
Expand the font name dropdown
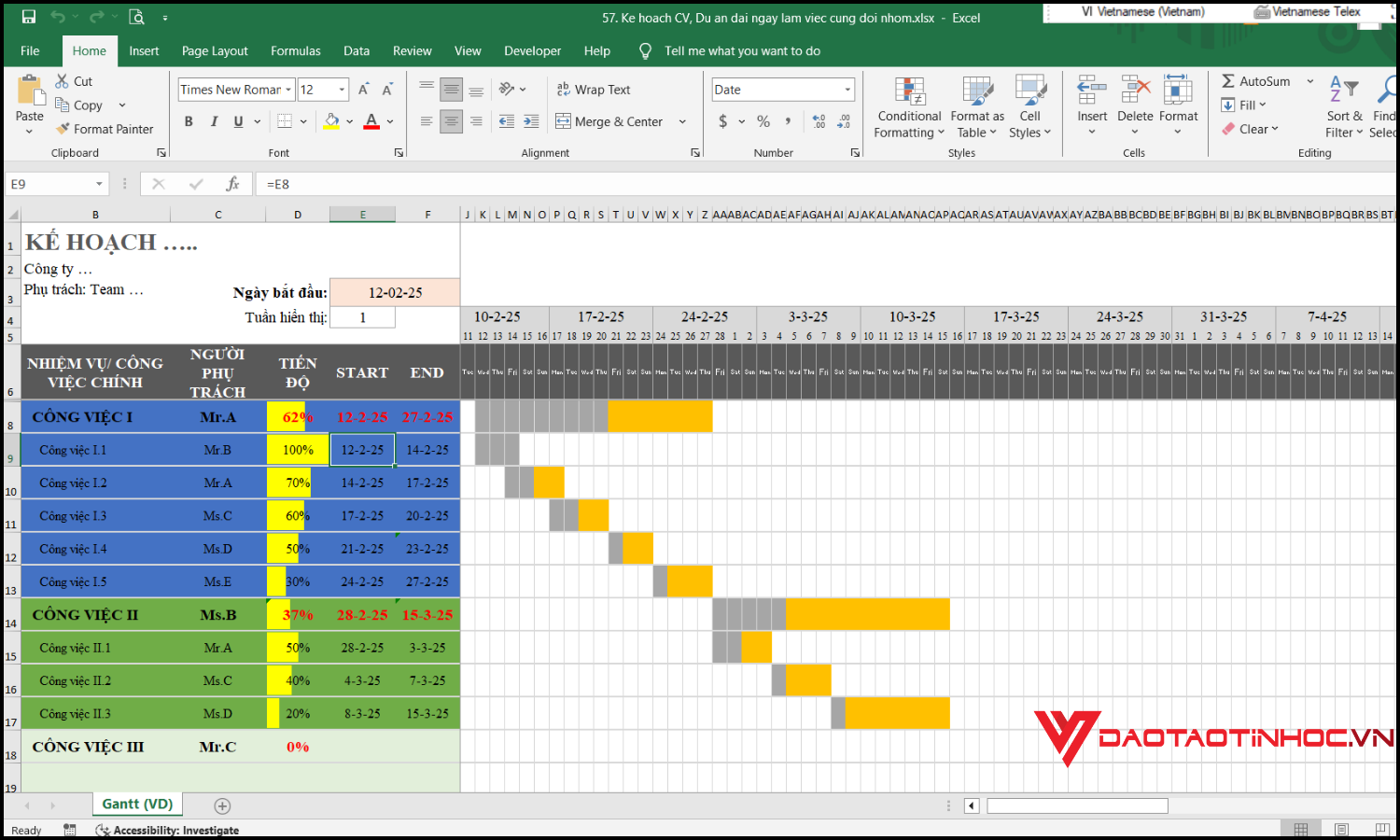(288, 90)
